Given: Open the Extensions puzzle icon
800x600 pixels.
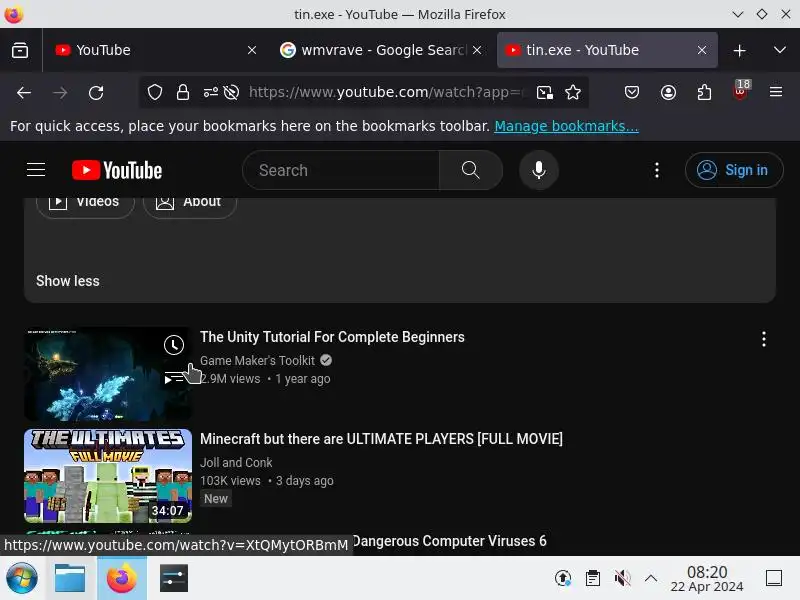Looking at the screenshot, I should point(704,92).
